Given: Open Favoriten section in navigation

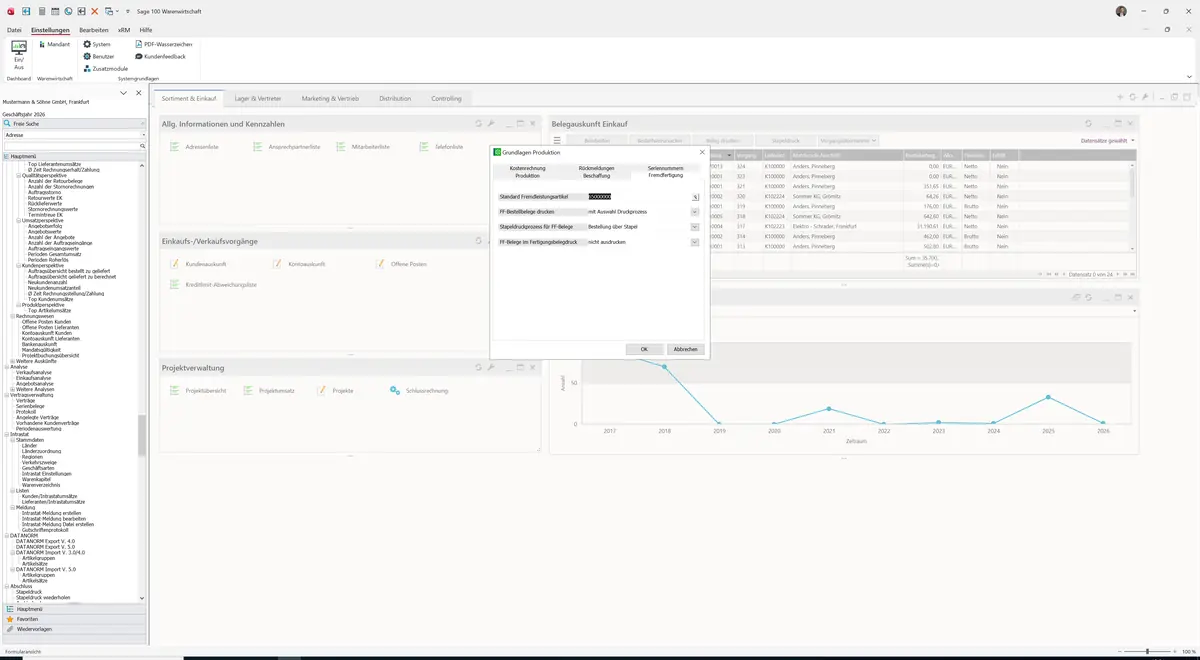Looking at the screenshot, I should pyautogui.click(x=74, y=619).
